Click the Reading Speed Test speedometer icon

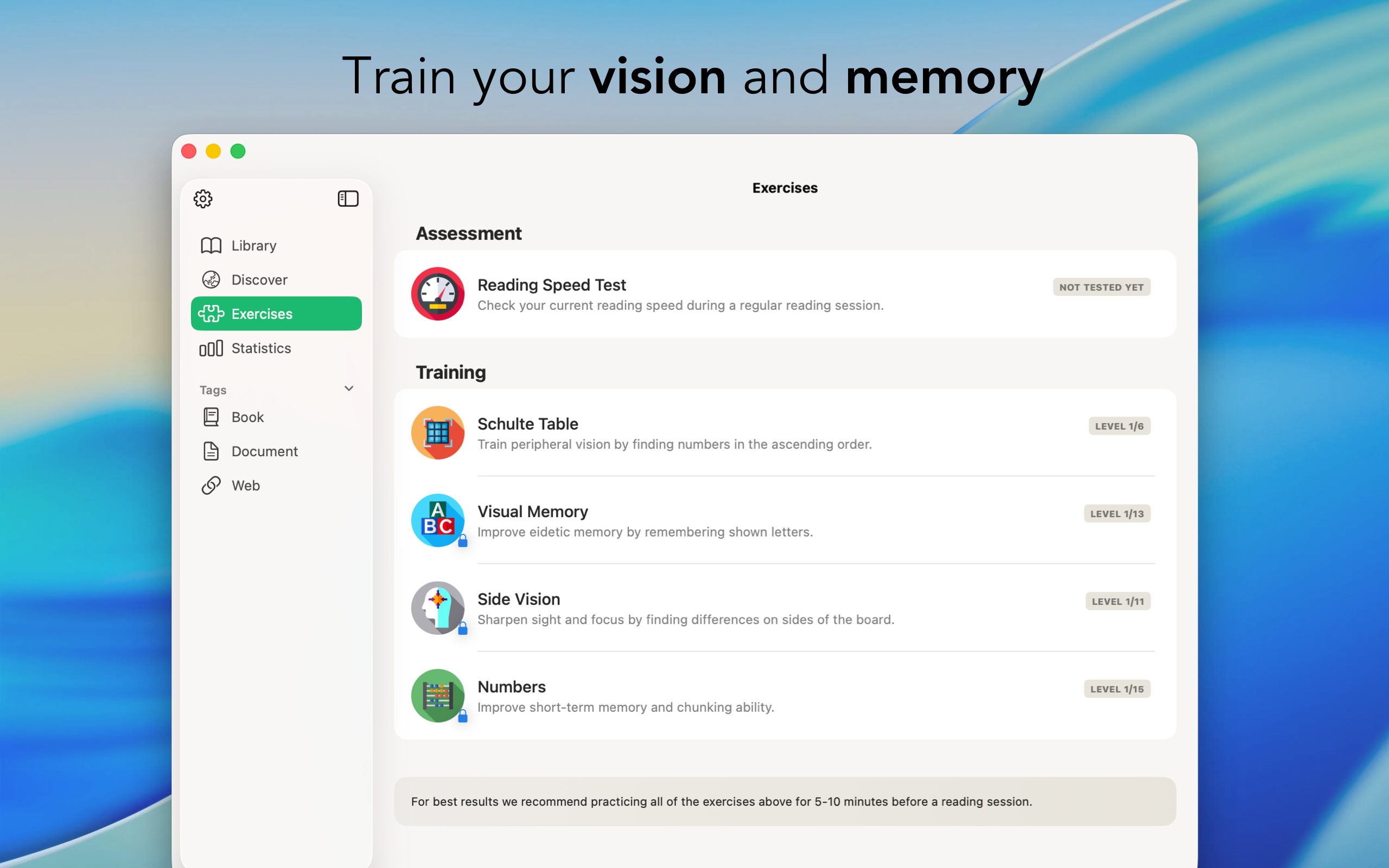438,294
